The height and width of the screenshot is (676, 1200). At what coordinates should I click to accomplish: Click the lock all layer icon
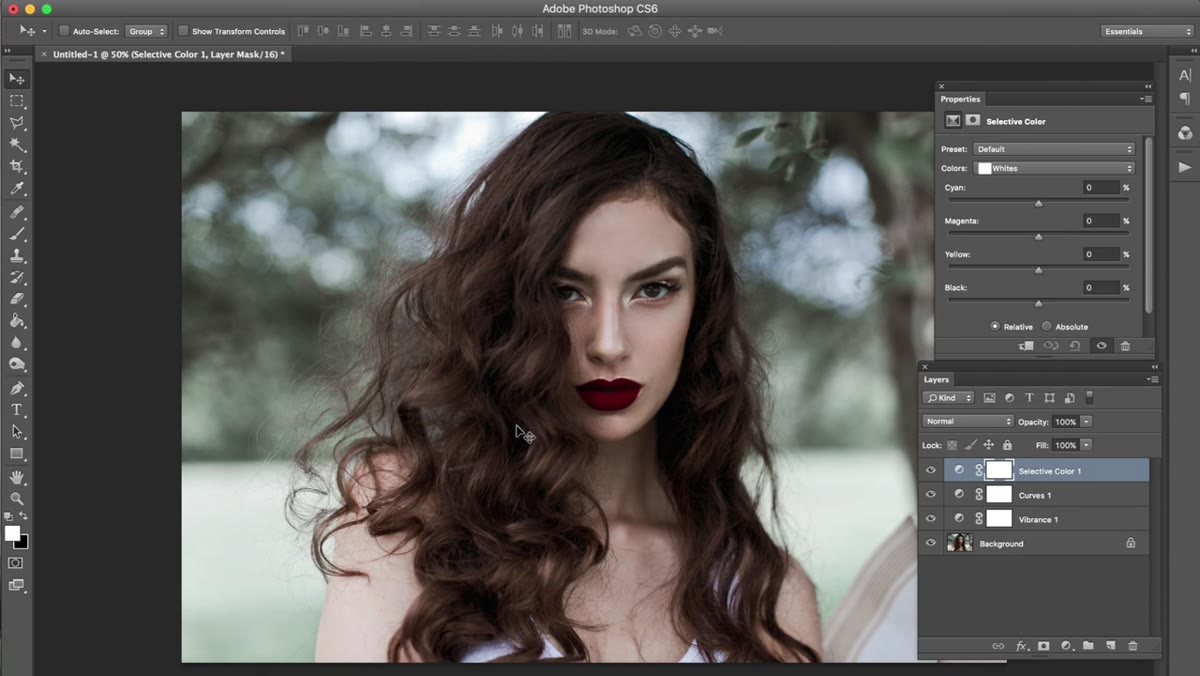pos(1007,445)
